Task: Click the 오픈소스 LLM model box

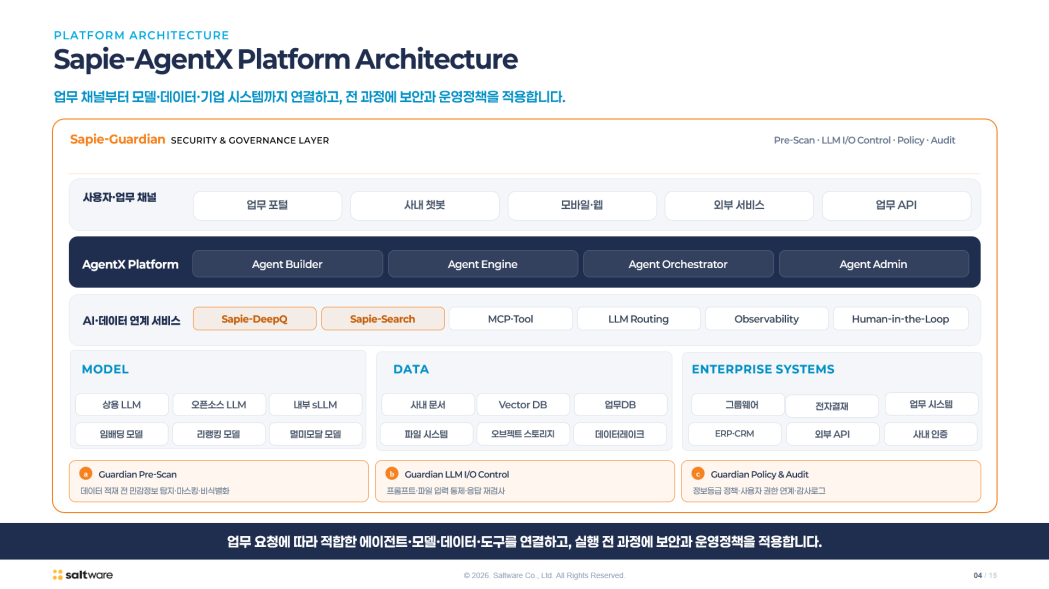Action: [219, 405]
